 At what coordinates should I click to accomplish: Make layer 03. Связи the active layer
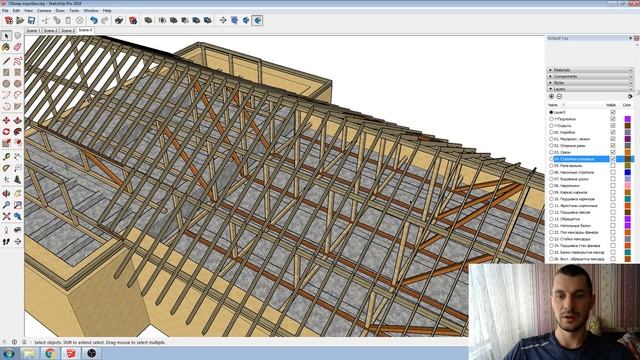click(x=551, y=152)
